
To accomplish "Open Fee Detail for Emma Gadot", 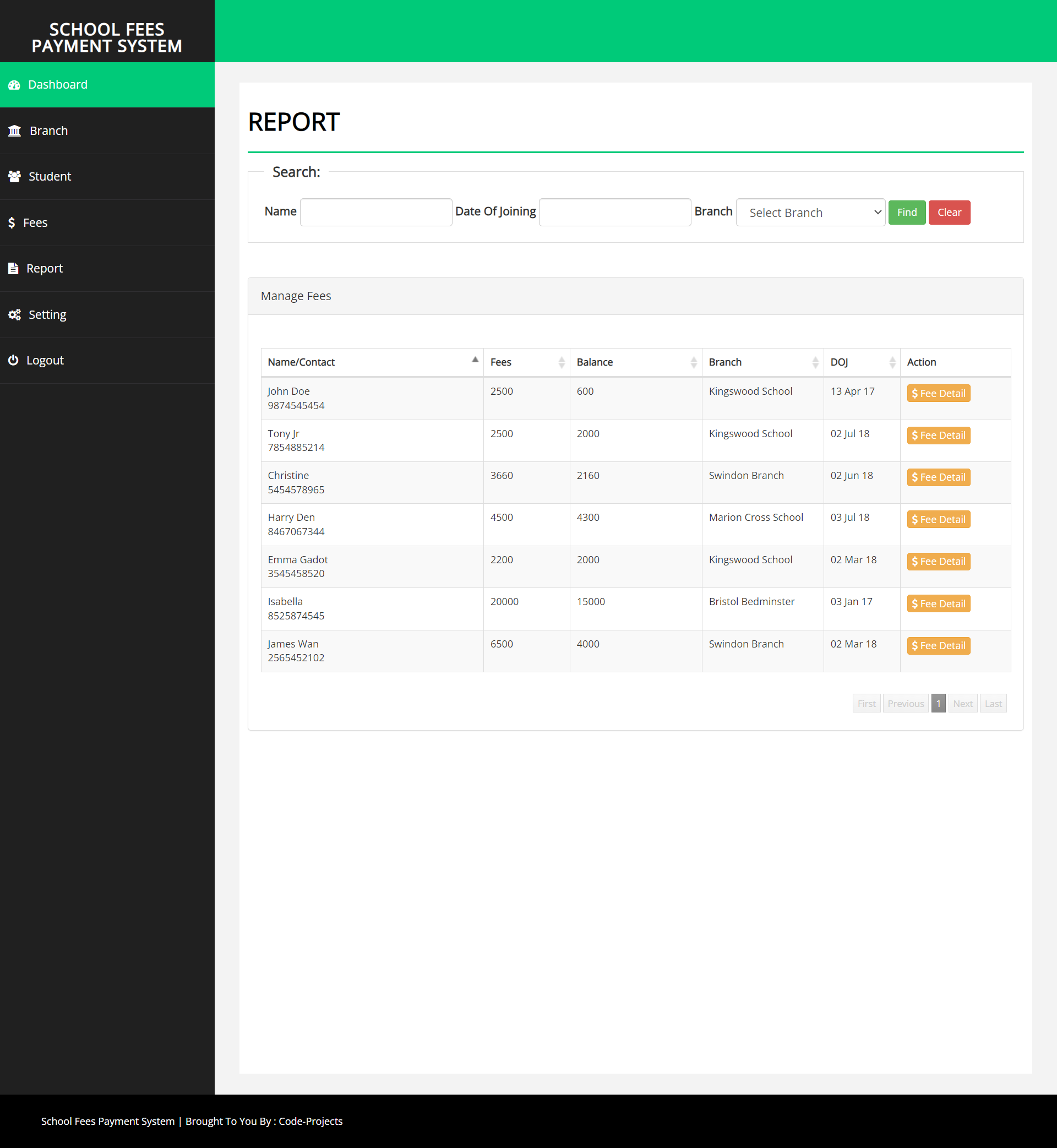I will [x=938, y=562].
